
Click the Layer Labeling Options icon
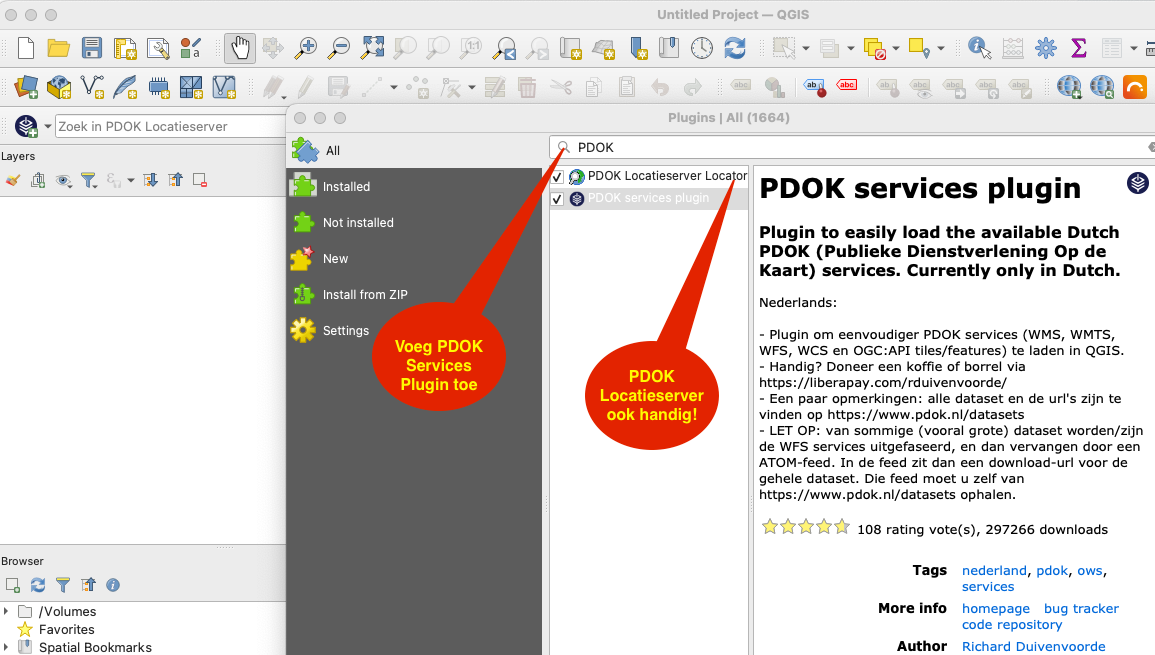click(814, 87)
